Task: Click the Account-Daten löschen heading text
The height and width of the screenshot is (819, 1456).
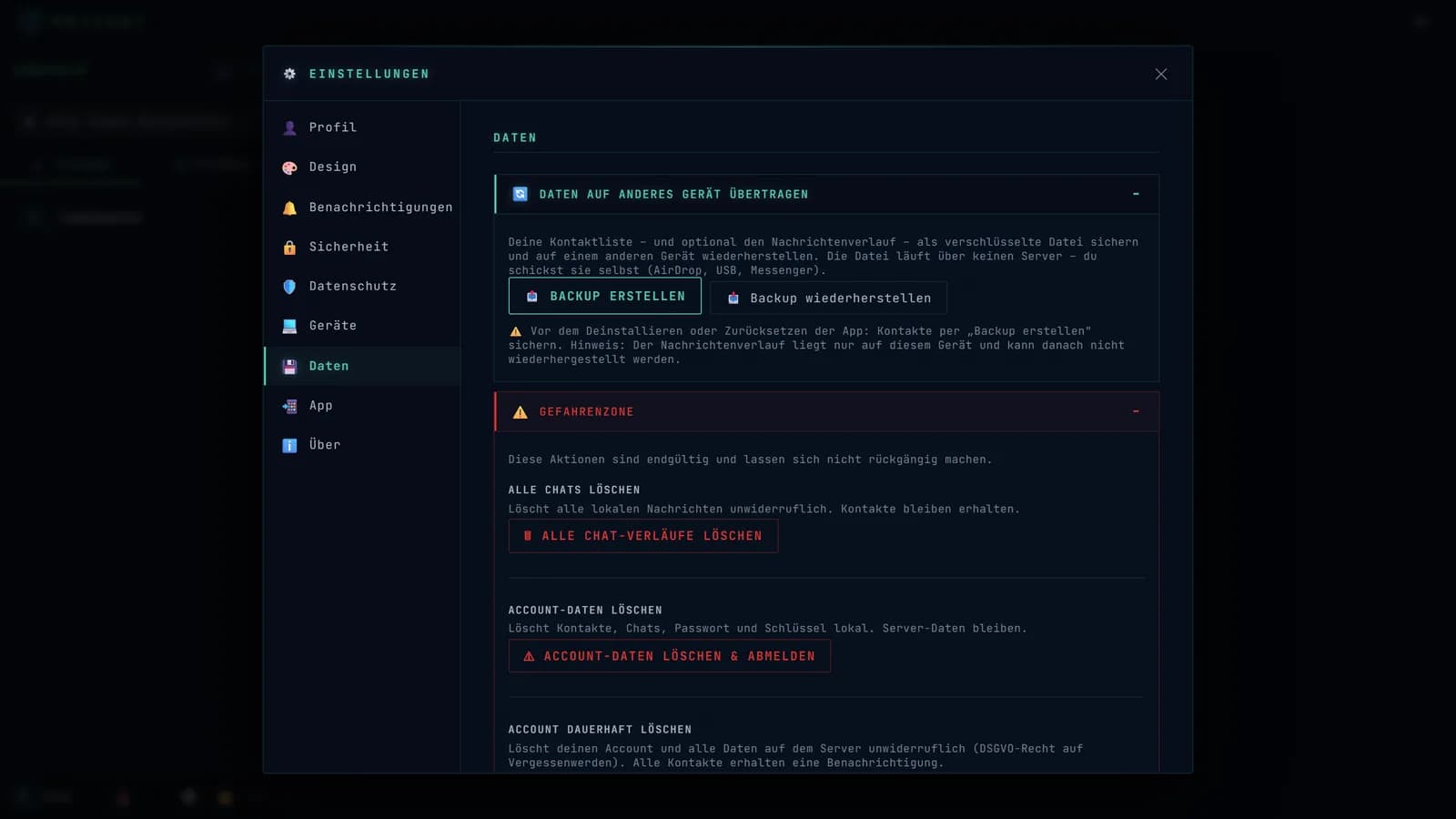Action: click(585, 611)
